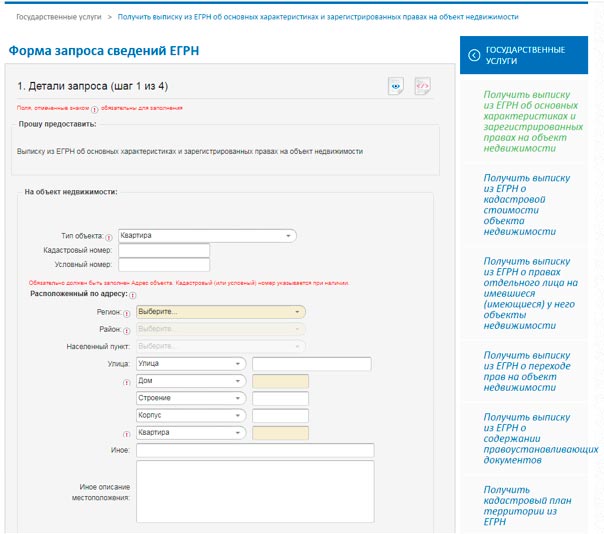Open the Дом type dropdown
604x534 pixels.
coord(191,381)
